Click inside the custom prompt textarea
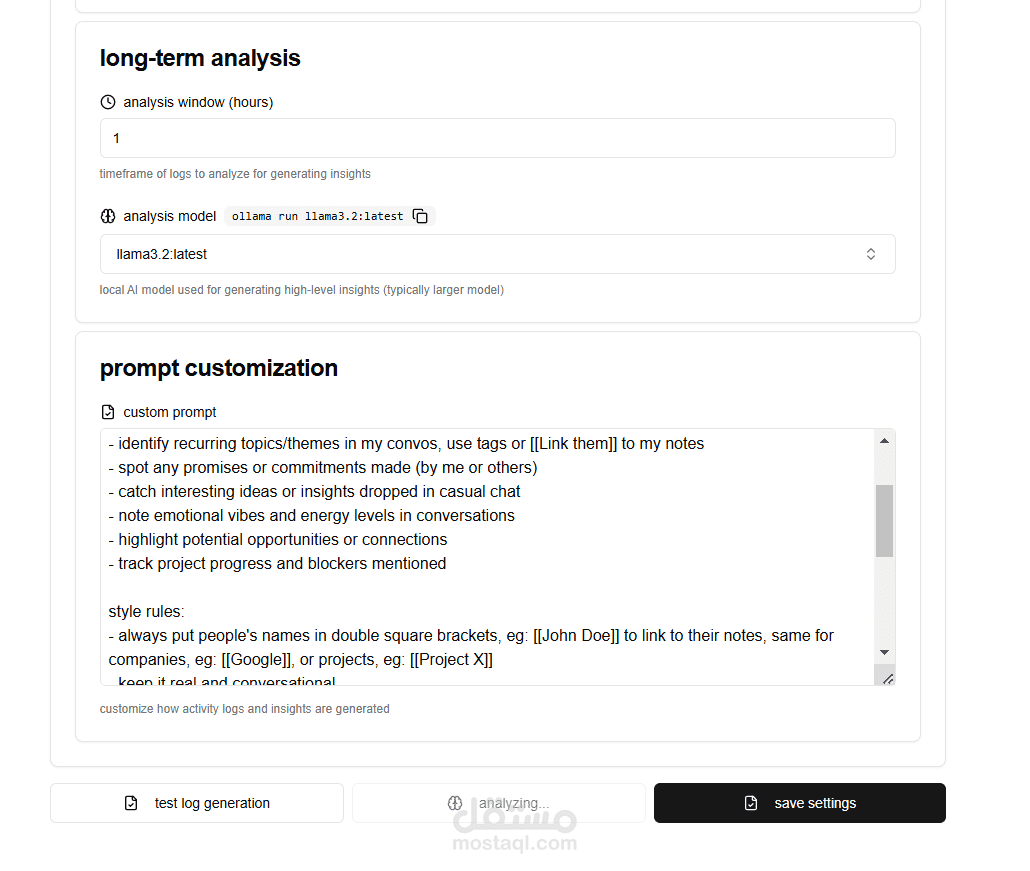This screenshot has width=1030, height=871. tap(487, 557)
